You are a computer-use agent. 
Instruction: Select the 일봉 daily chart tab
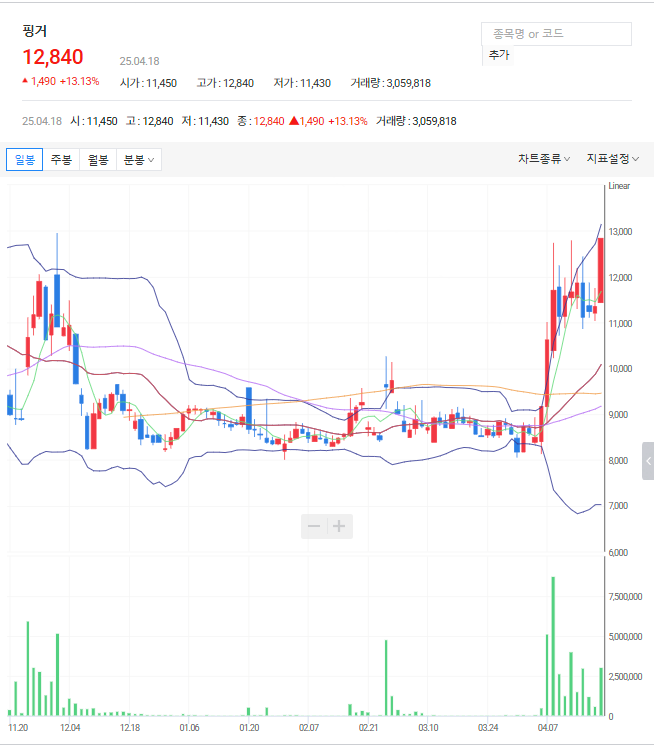(x=24, y=159)
